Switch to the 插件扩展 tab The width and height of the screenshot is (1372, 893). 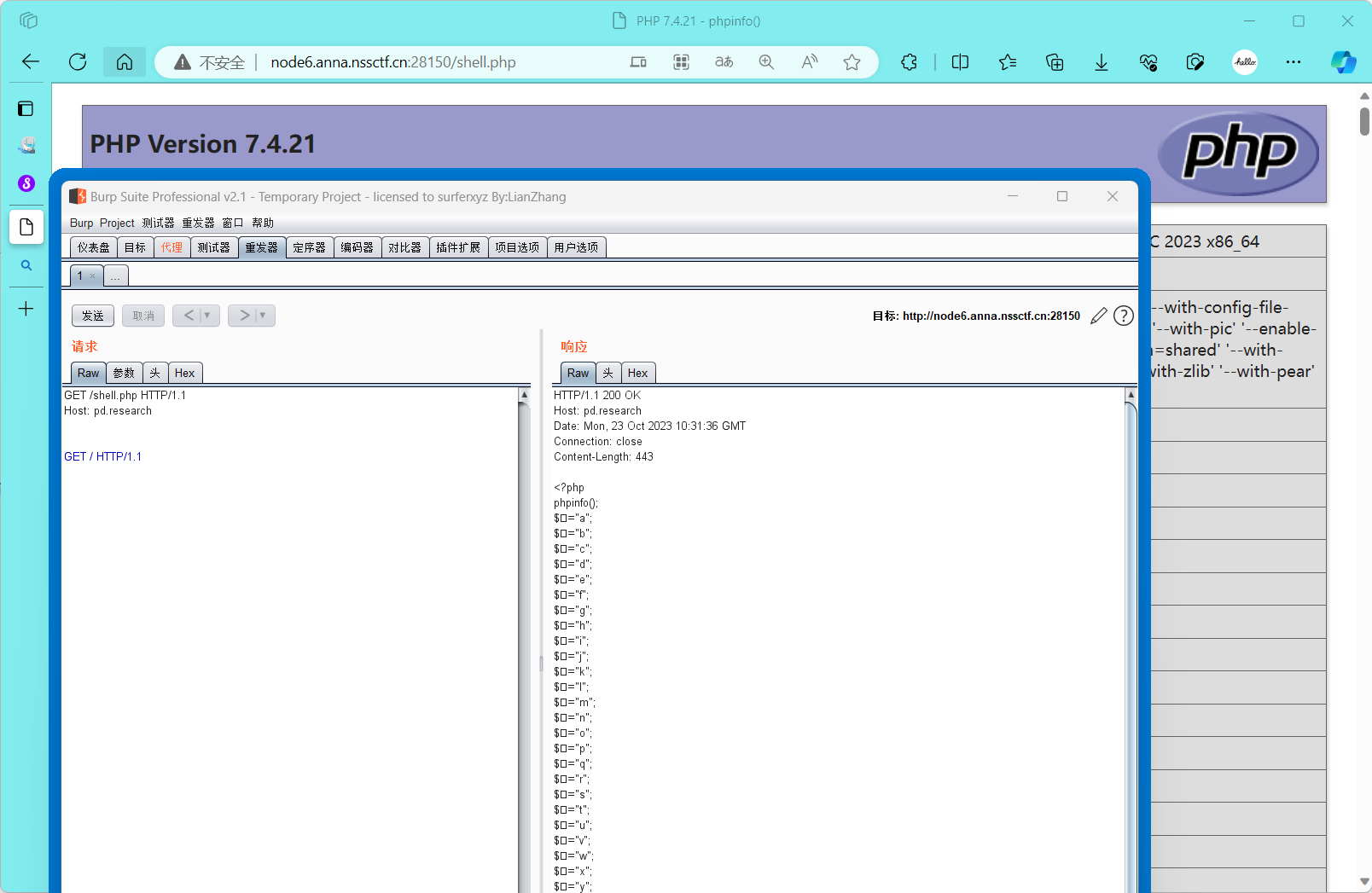click(x=458, y=247)
